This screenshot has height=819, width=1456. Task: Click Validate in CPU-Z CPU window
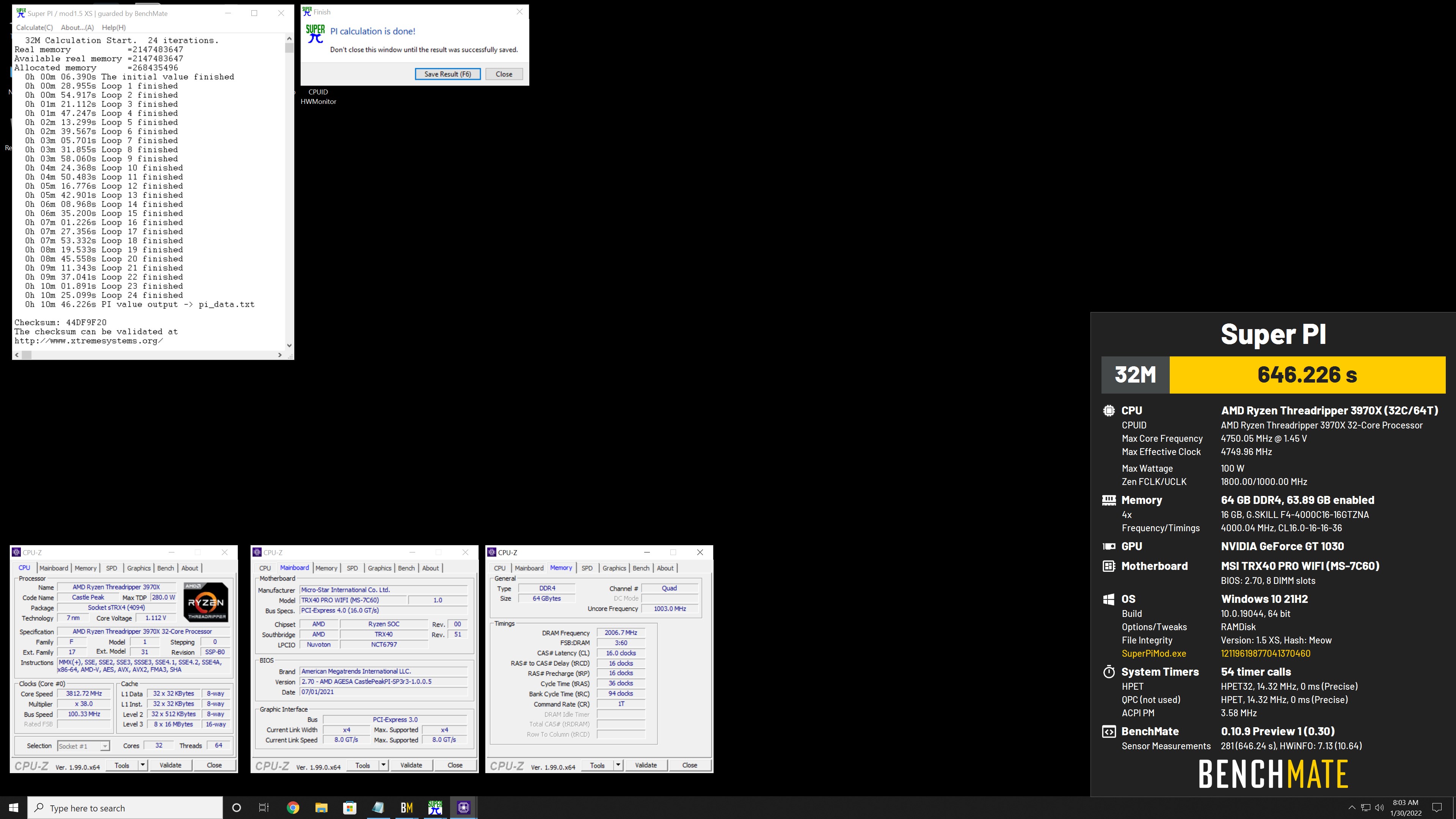[170, 765]
